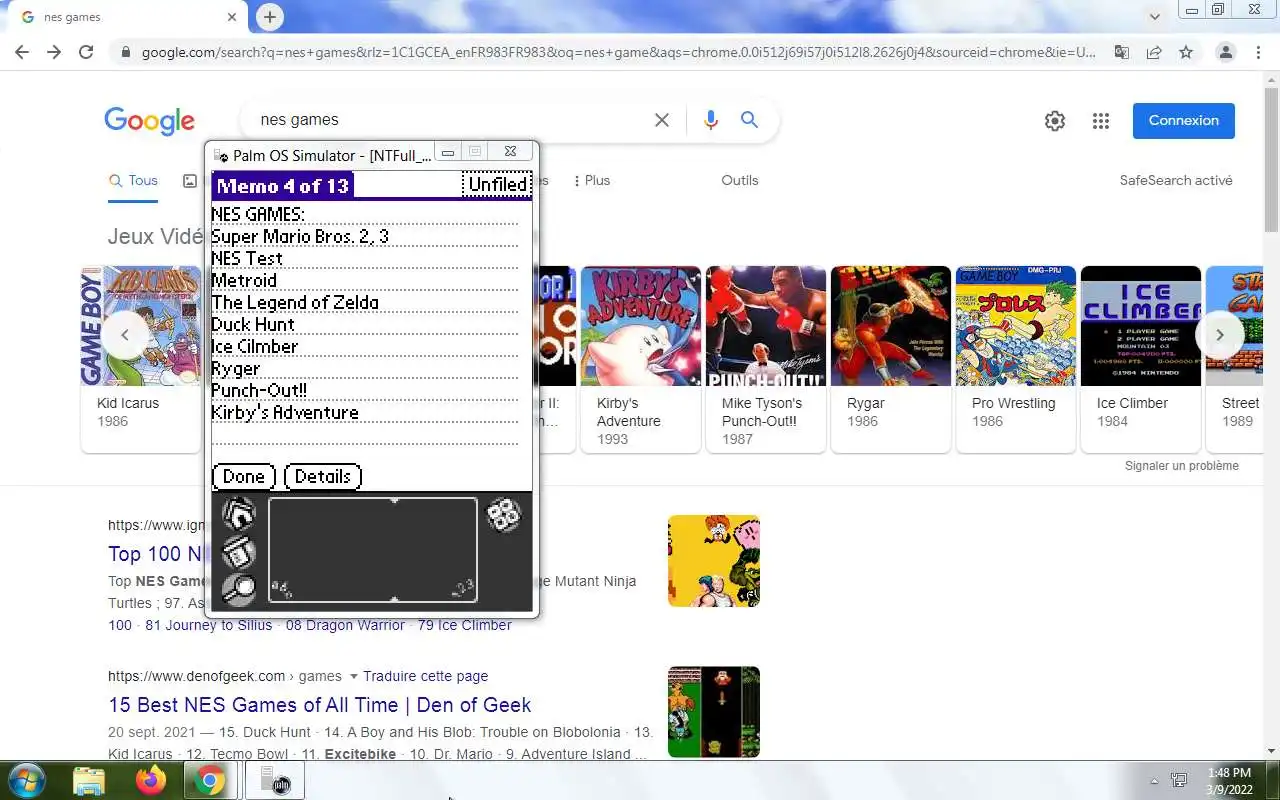This screenshot has height=800, width=1280.
Task: Tap the Palm OS Calculator silkscreen icon
Action: click(503, 515)
